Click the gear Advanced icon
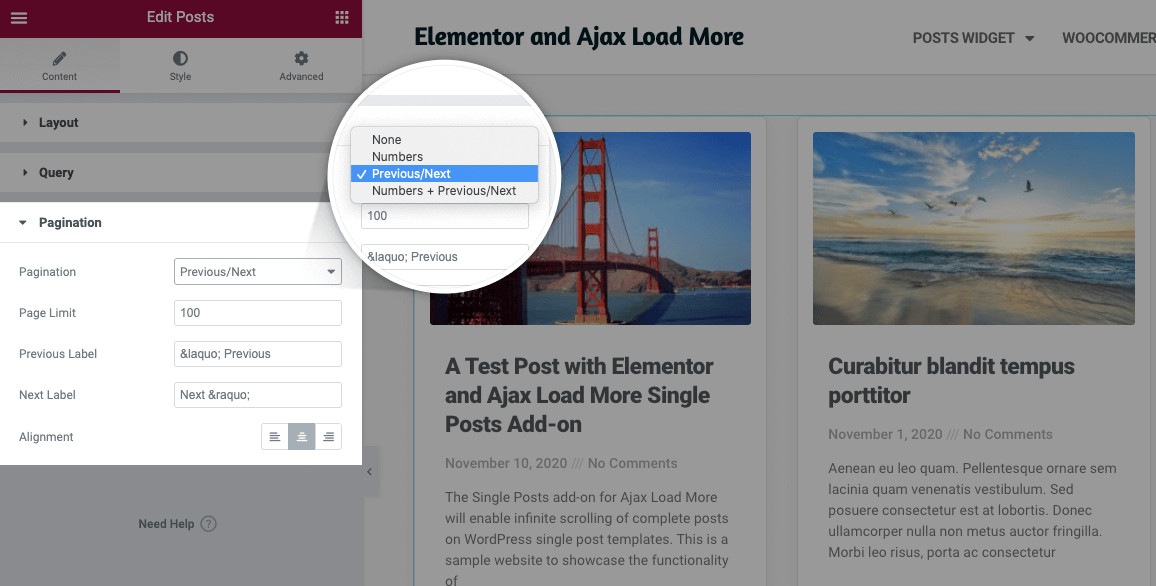 (301, 58)
